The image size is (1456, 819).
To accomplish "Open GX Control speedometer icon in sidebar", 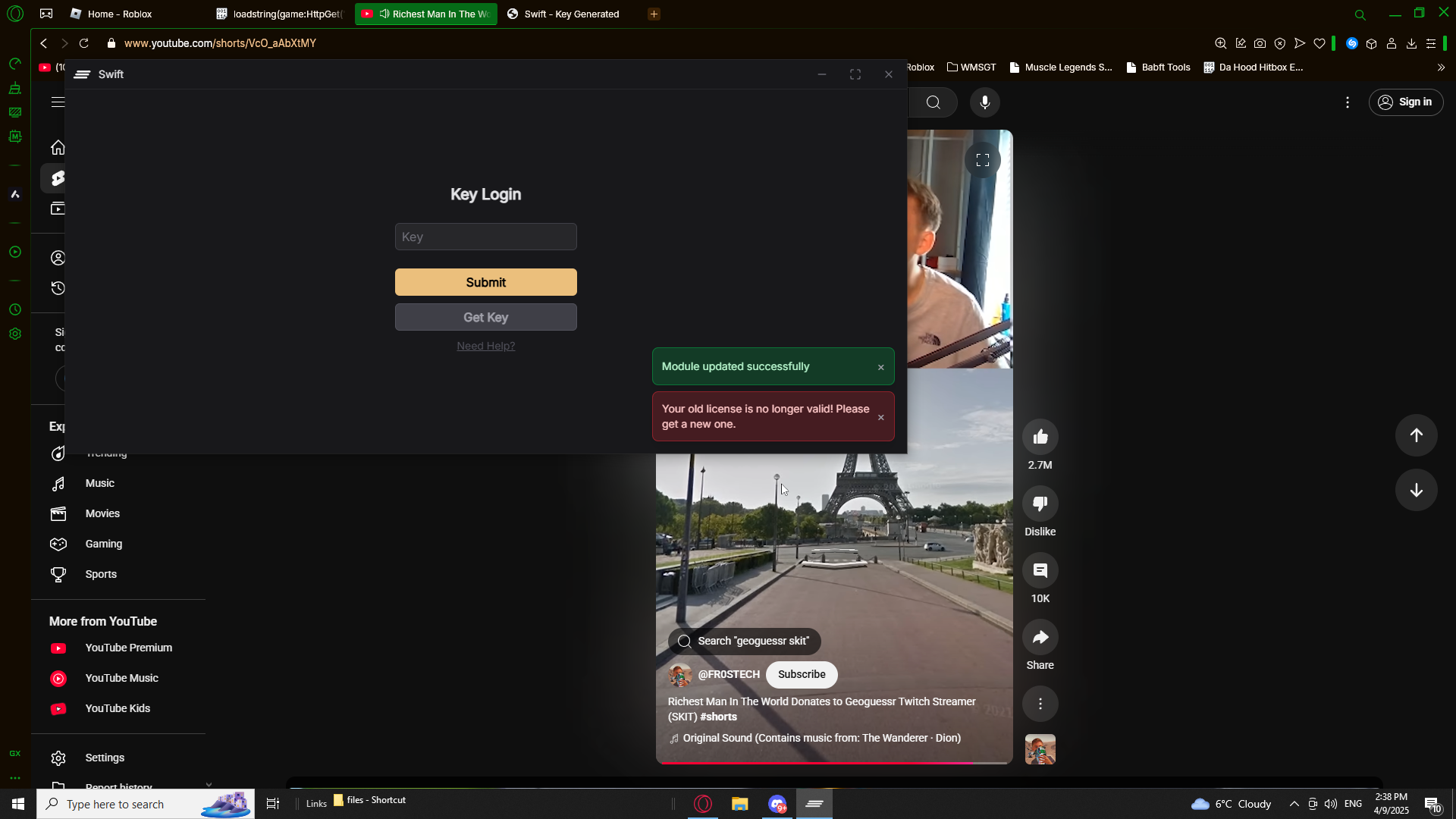I will (x=15, y=64).
